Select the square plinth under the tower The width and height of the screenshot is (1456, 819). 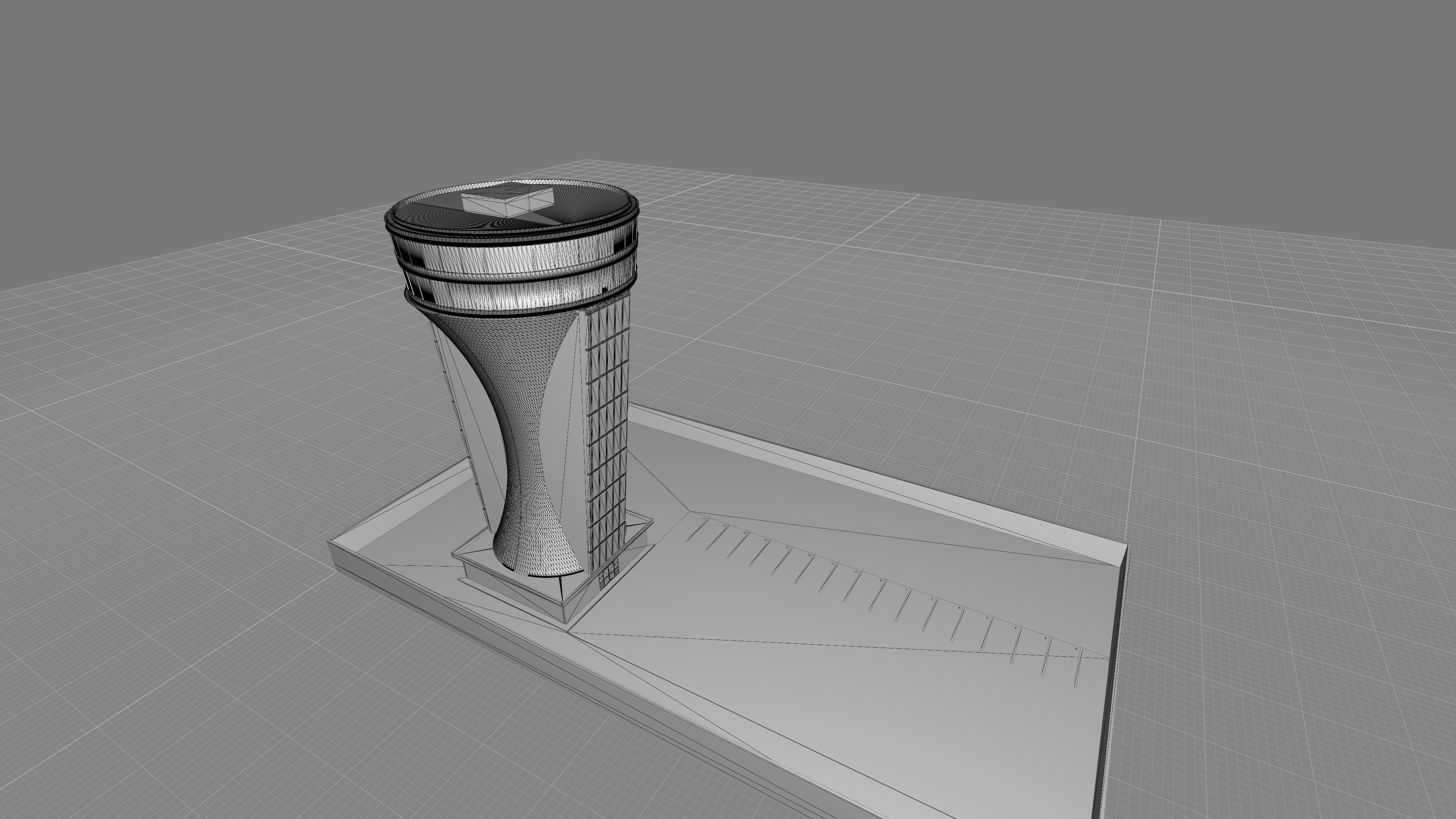[554, 568]
